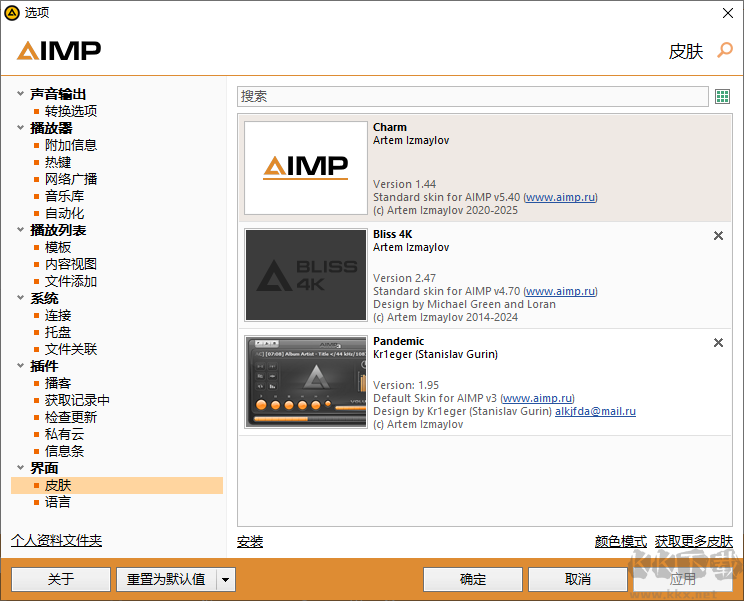The width and height of the screenshot is (744, 601).
Task: Open the 颜色模式 link
Action: click(621, 541)
